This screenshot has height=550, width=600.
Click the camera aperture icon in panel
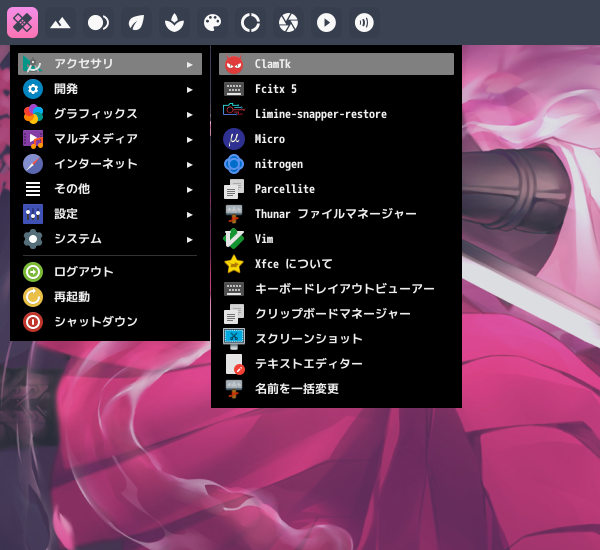click(x=288, y=21)
